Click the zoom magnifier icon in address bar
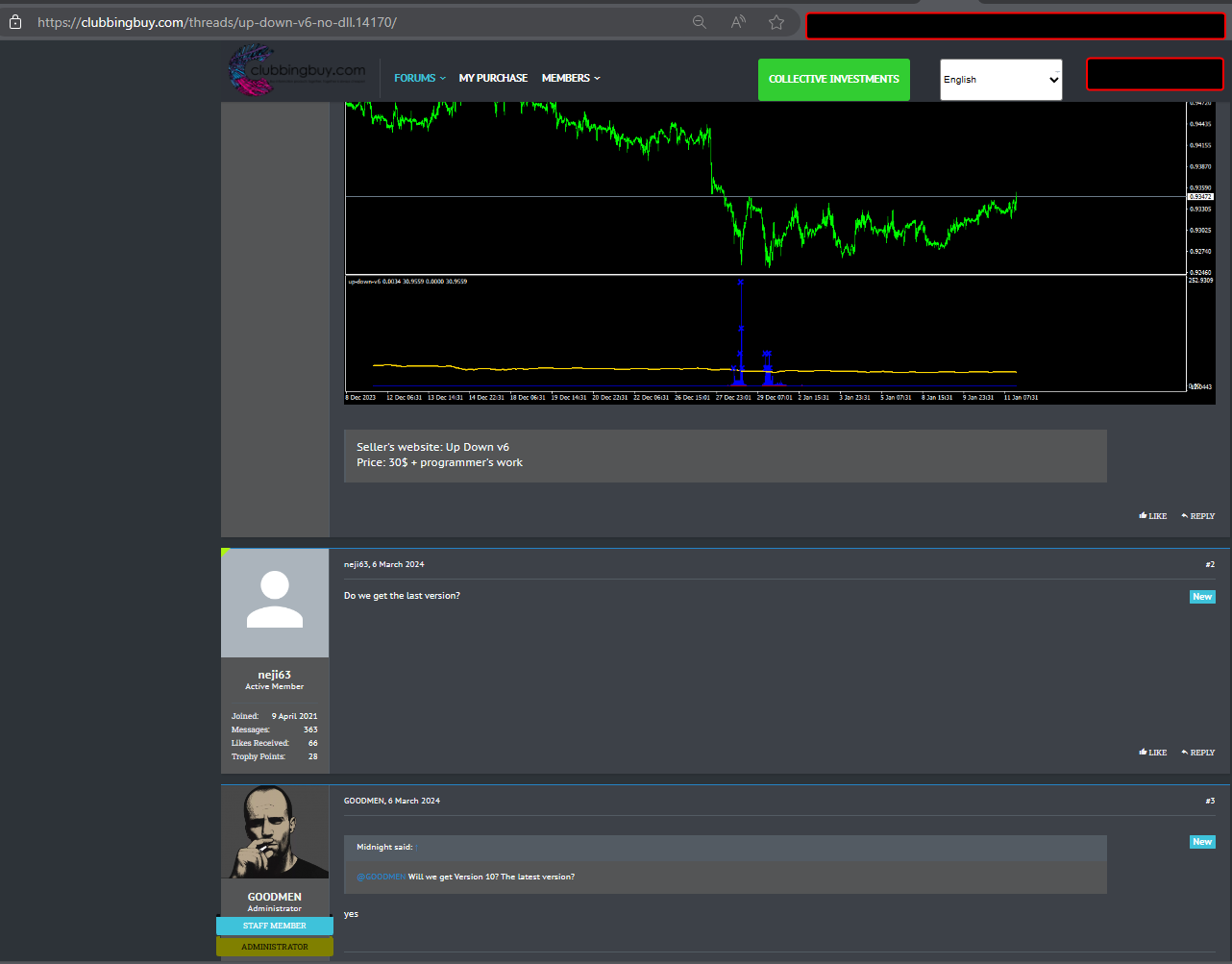1232x964 pixels. click(x=700, y=22)
